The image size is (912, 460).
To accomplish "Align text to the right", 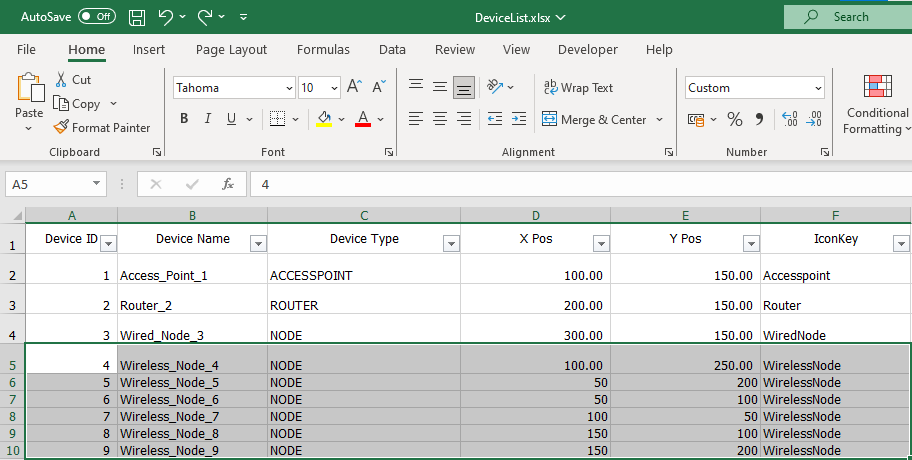I will click(x=464, y=119).
